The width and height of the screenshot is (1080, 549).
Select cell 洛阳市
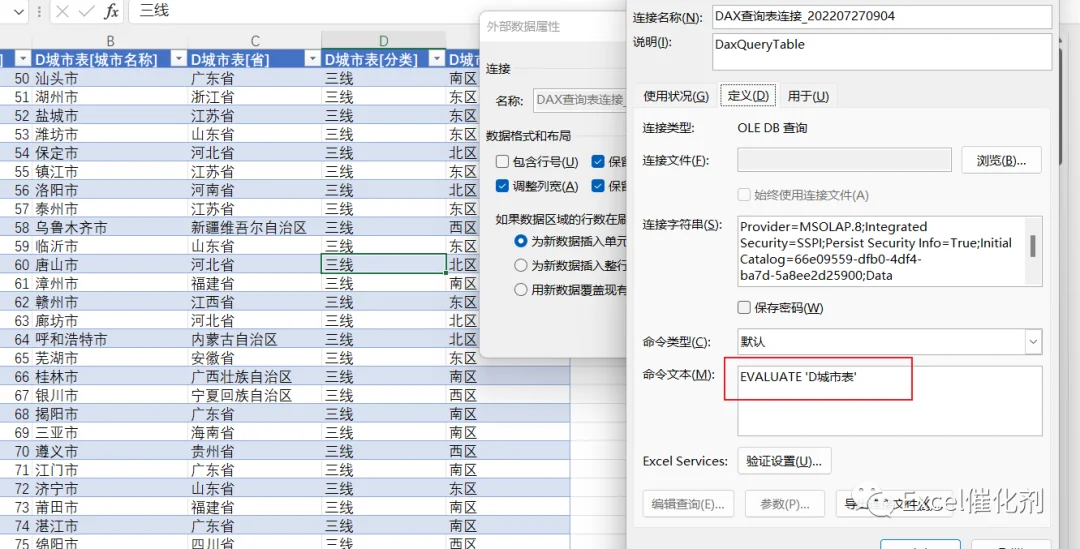pyautogui.click(x=110, y=190)
